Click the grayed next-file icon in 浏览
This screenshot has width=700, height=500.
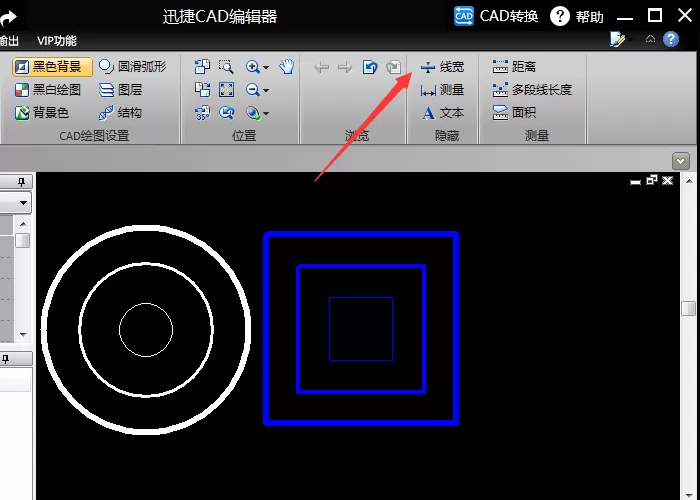tap(394, 67)
